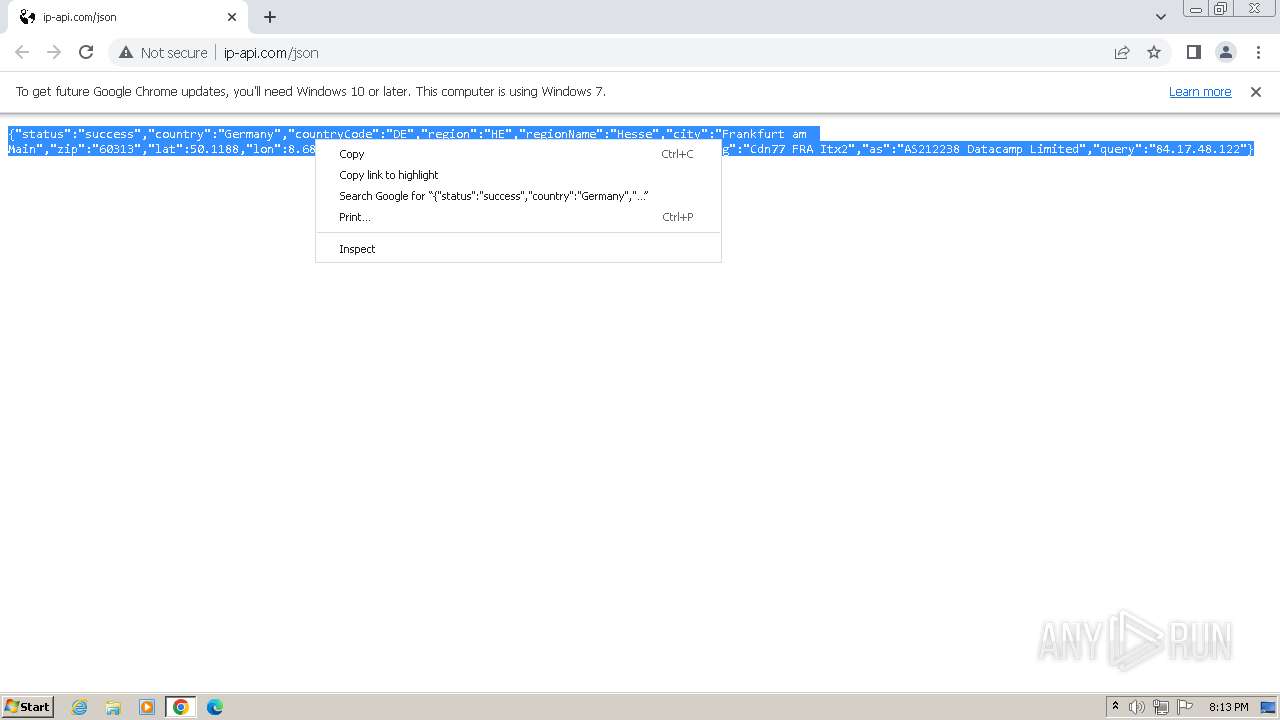Launch Microsoft Edge from the taskbar

[215, 707]
